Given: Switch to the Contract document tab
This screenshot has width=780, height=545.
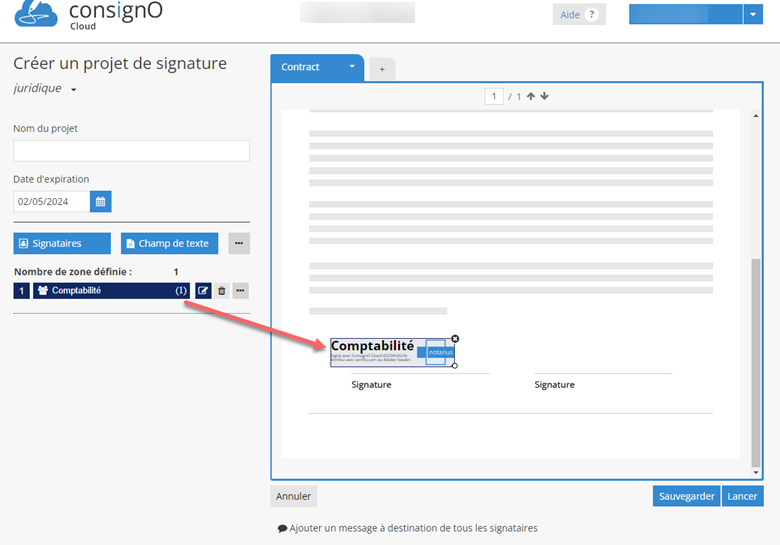Looking at the screenshot, I should [301, 67].
